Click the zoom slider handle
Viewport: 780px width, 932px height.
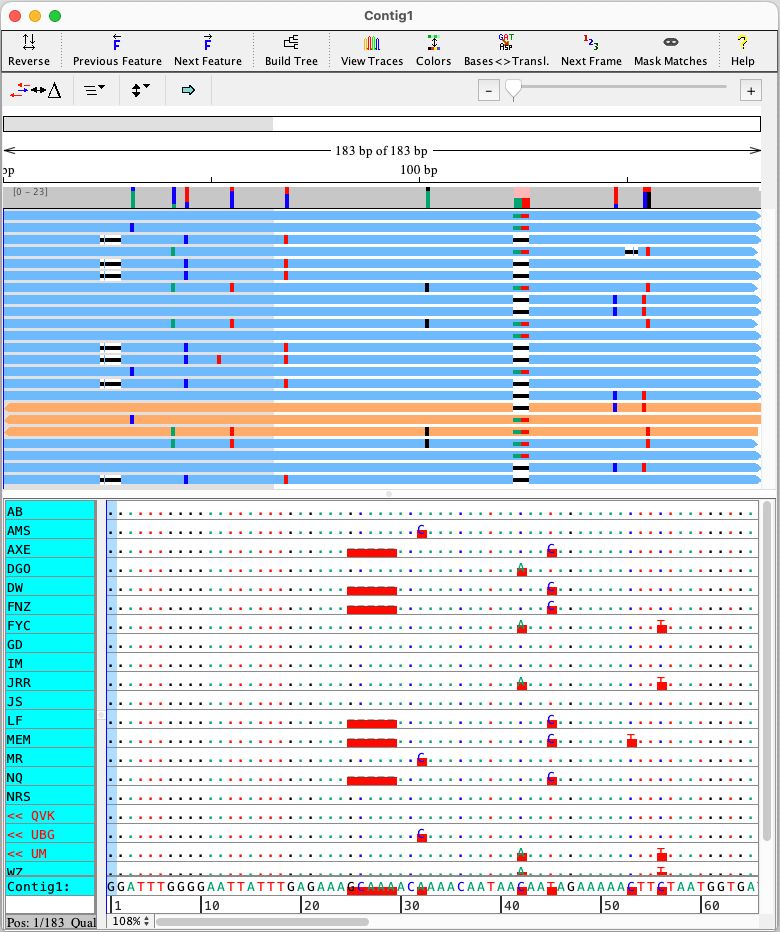coord(513,90)
